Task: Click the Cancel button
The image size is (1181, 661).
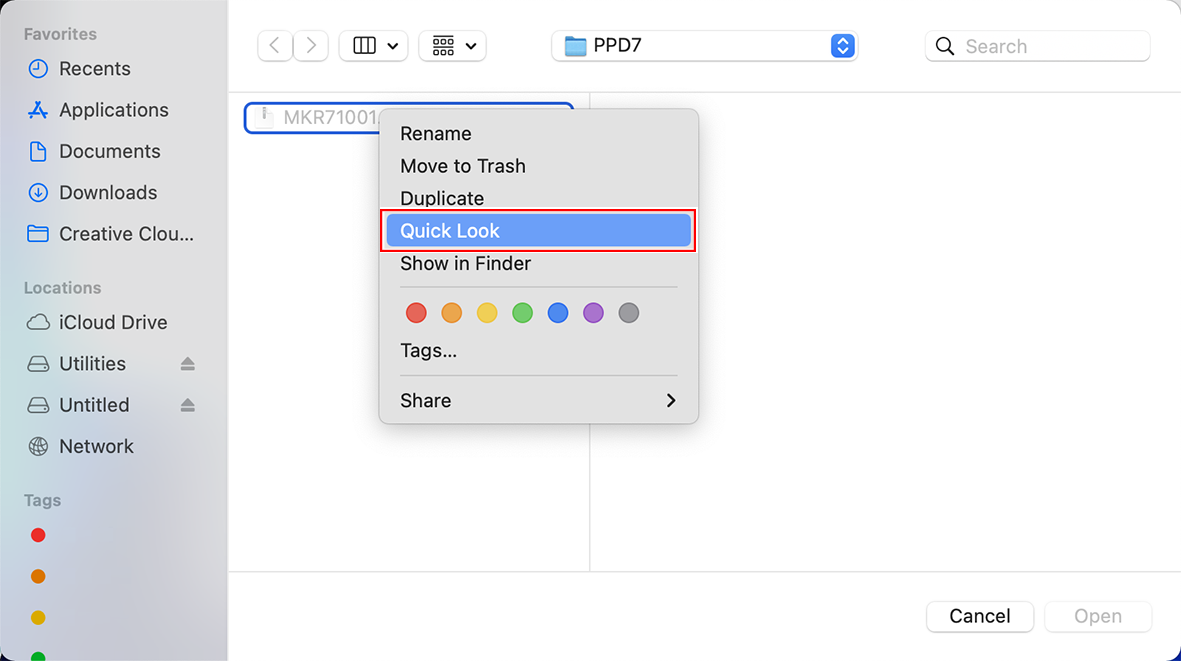Action: tap(979, 616)
